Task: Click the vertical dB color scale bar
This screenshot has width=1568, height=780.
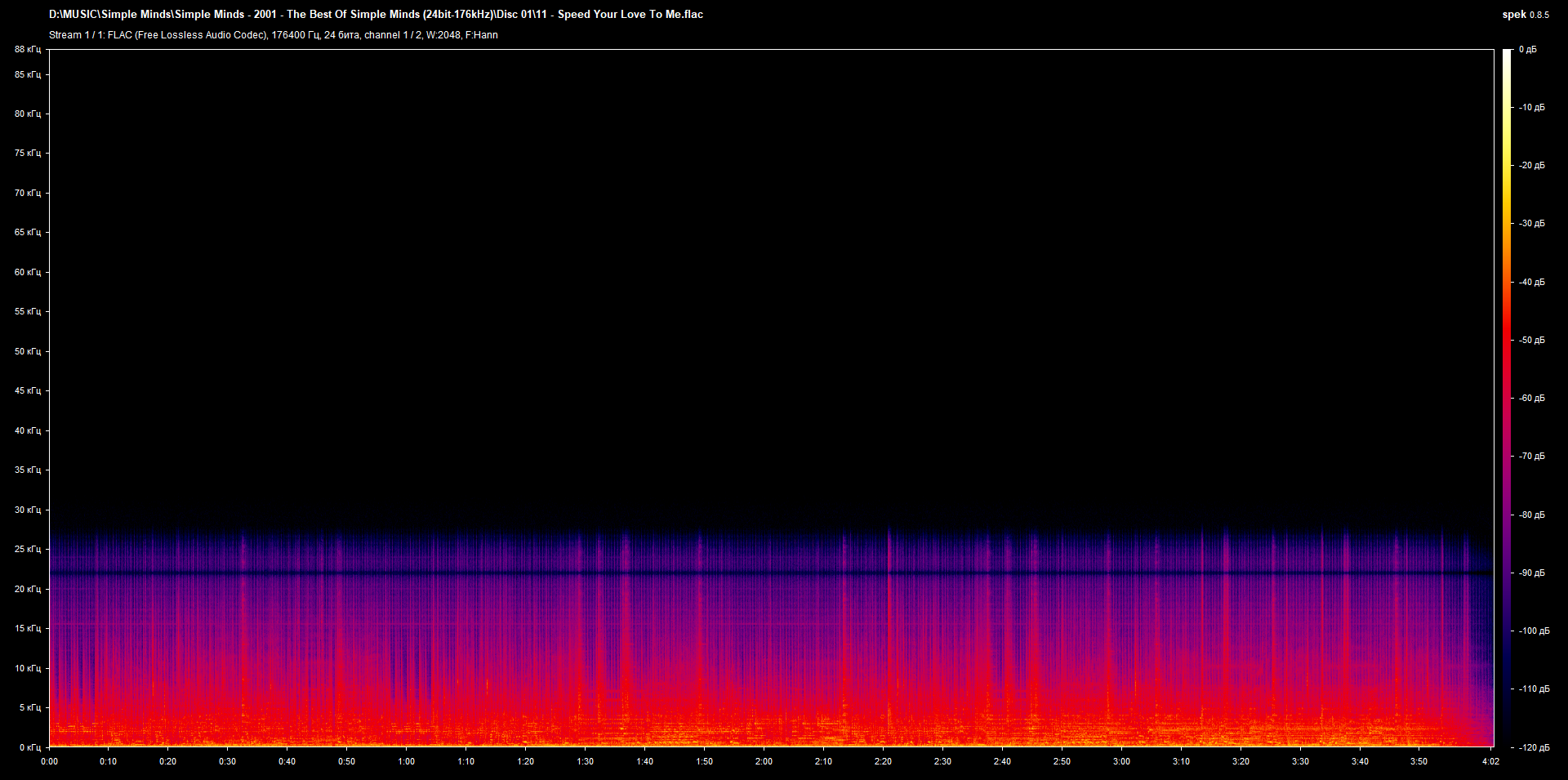Action: (x=1507, y=398)
